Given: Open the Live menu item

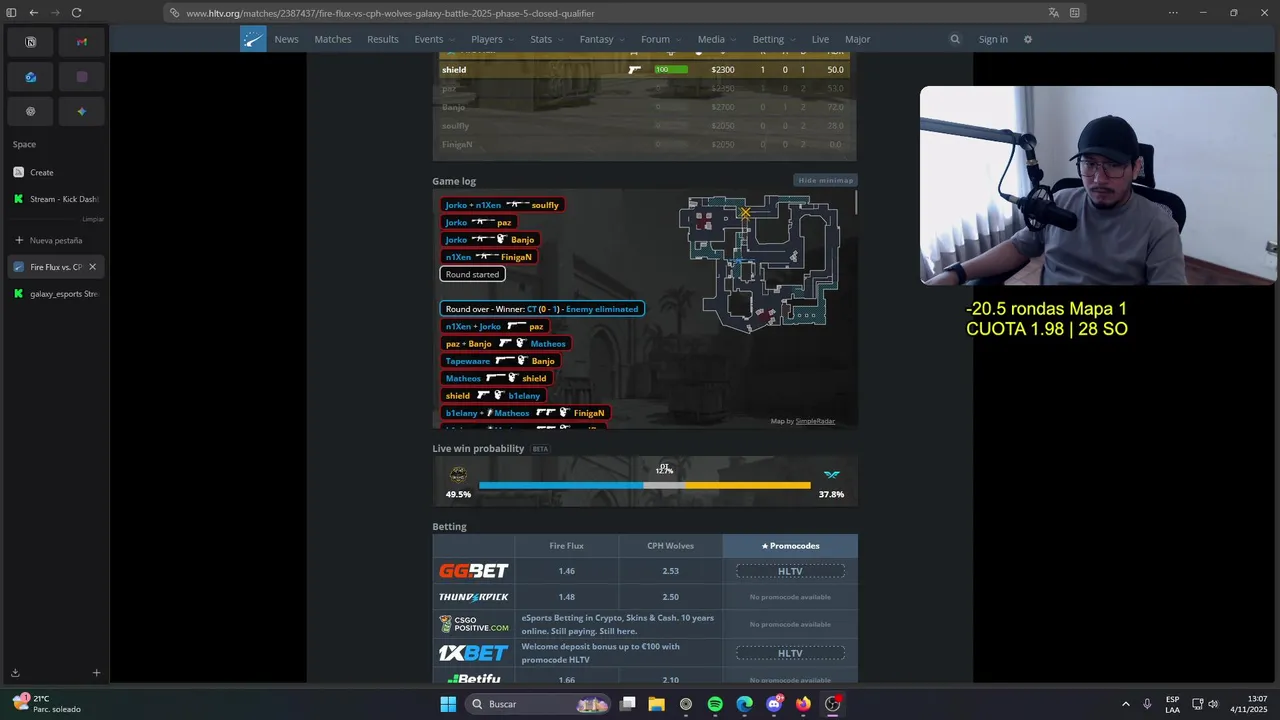Looking at the screenshot, I should (x=820, y=39).
